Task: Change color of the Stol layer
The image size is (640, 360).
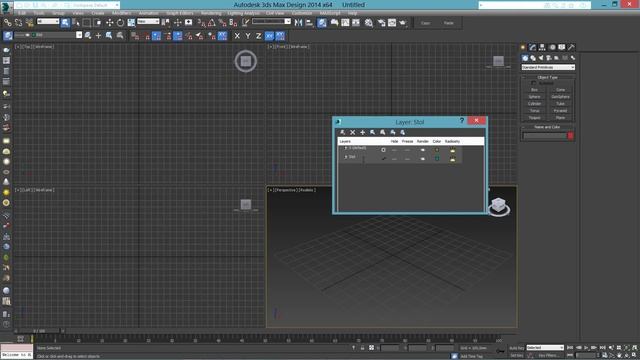Action: click(437, 158)
